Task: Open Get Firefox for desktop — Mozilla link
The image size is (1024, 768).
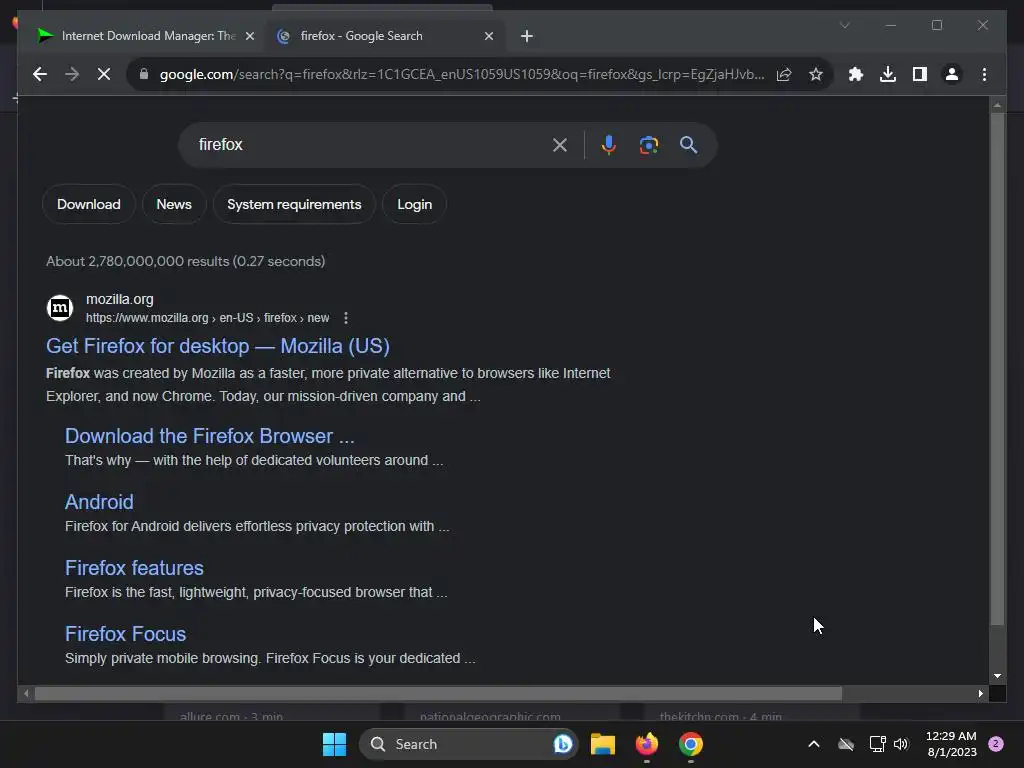Action: click(217, 346)
